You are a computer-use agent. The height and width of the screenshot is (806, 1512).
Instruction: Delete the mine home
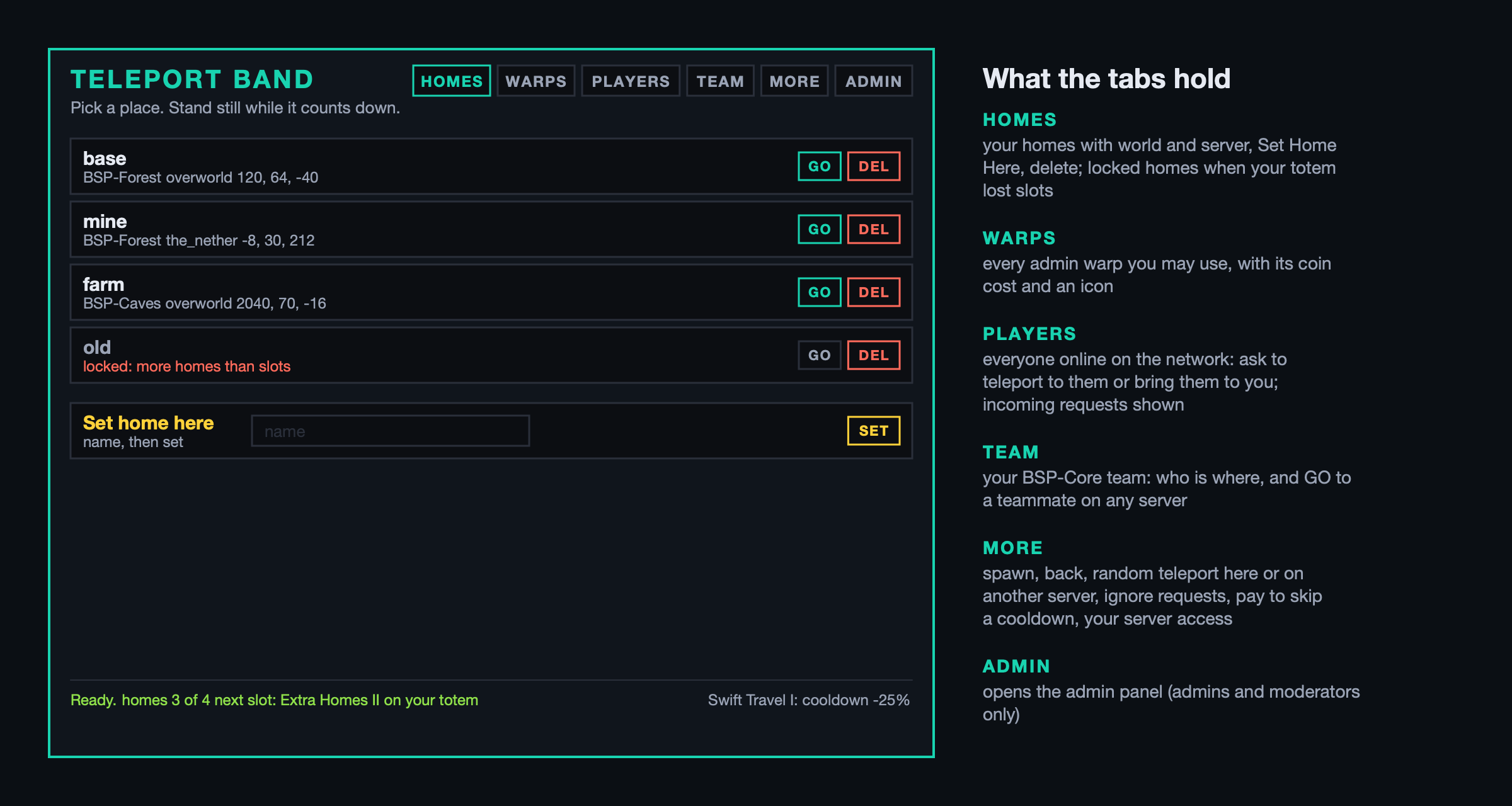(874, 229)
